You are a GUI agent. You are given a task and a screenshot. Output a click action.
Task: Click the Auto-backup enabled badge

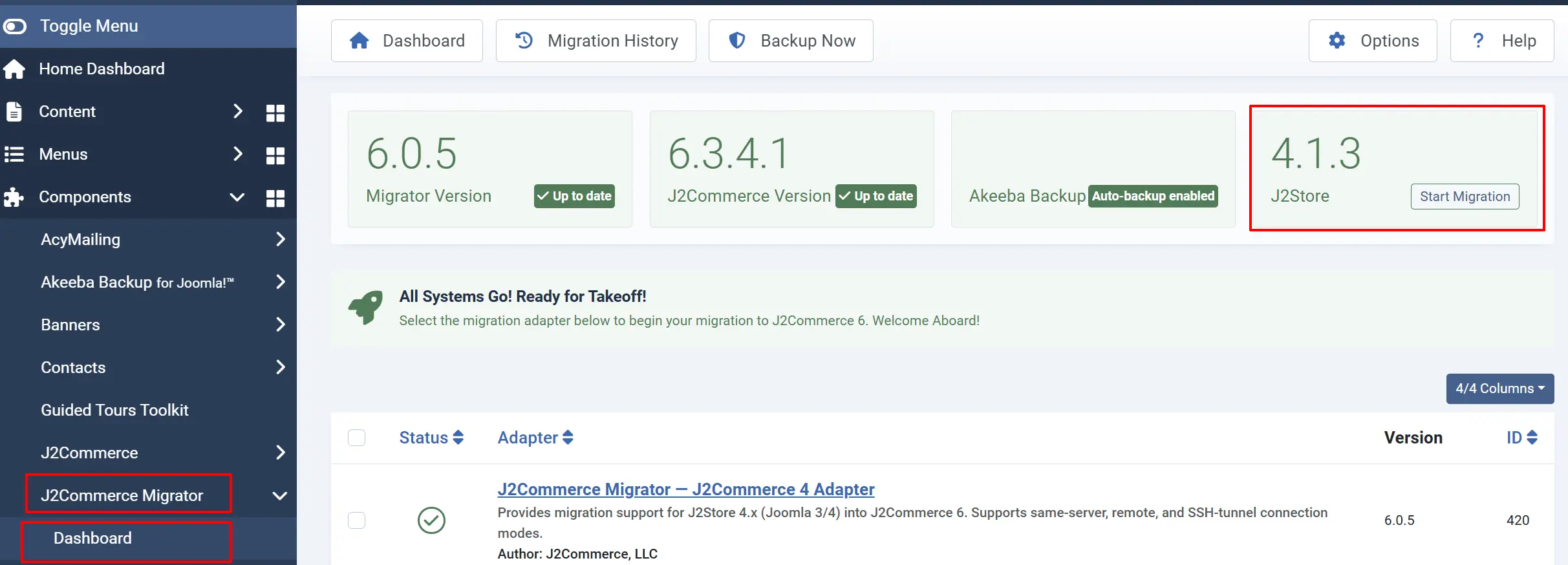1154,196
